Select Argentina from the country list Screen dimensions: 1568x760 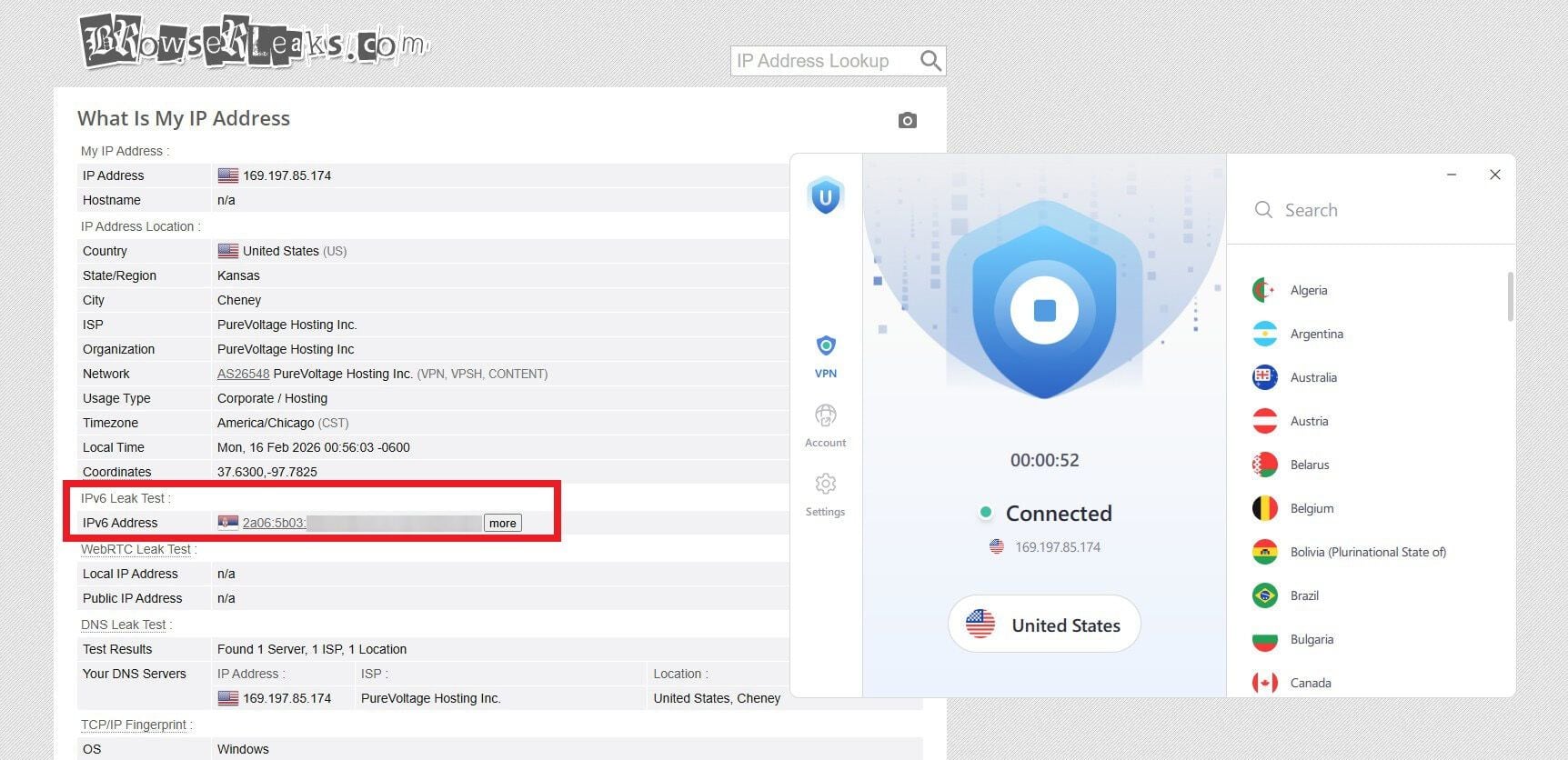(x=1316, y=334)
